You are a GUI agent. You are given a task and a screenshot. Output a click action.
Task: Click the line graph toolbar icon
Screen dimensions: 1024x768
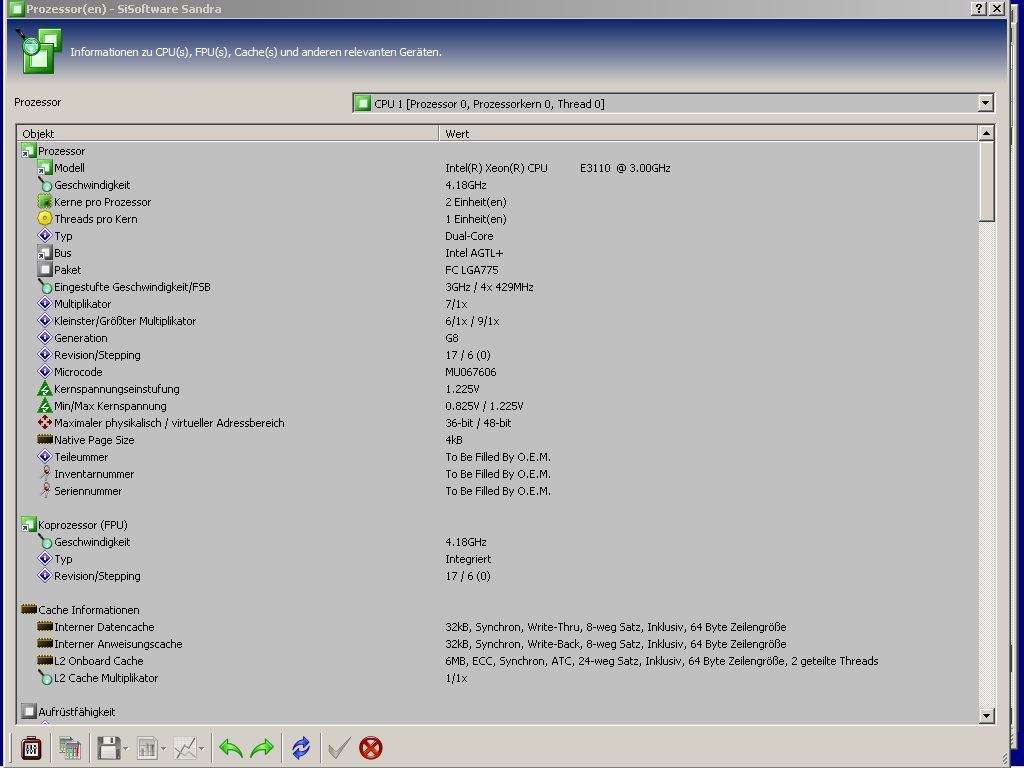(185, 748)
